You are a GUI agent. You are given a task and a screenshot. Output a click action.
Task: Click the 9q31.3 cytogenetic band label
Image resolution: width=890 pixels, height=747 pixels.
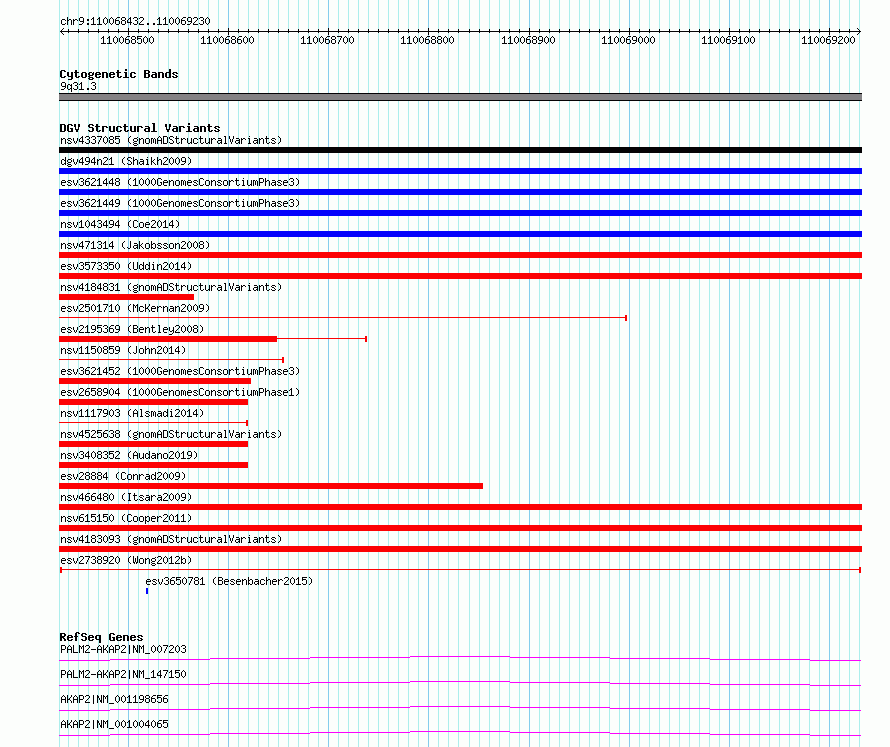tap(78, 87)
